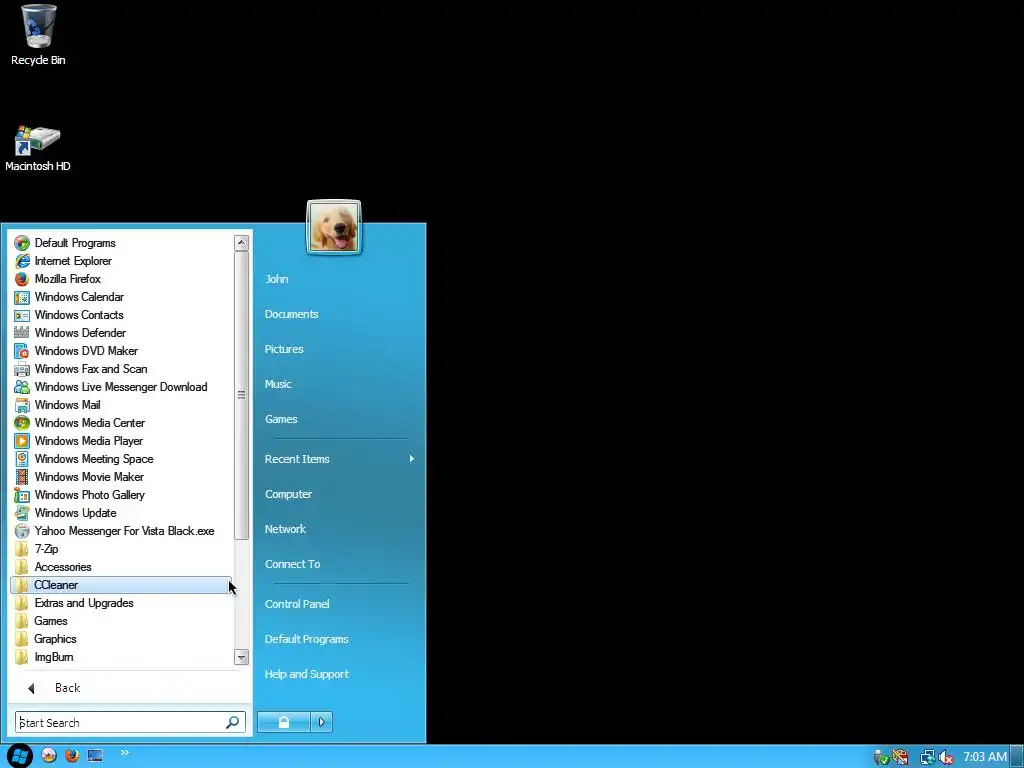
Task: Expand the Graphics folder
Action: click(121, 639)
